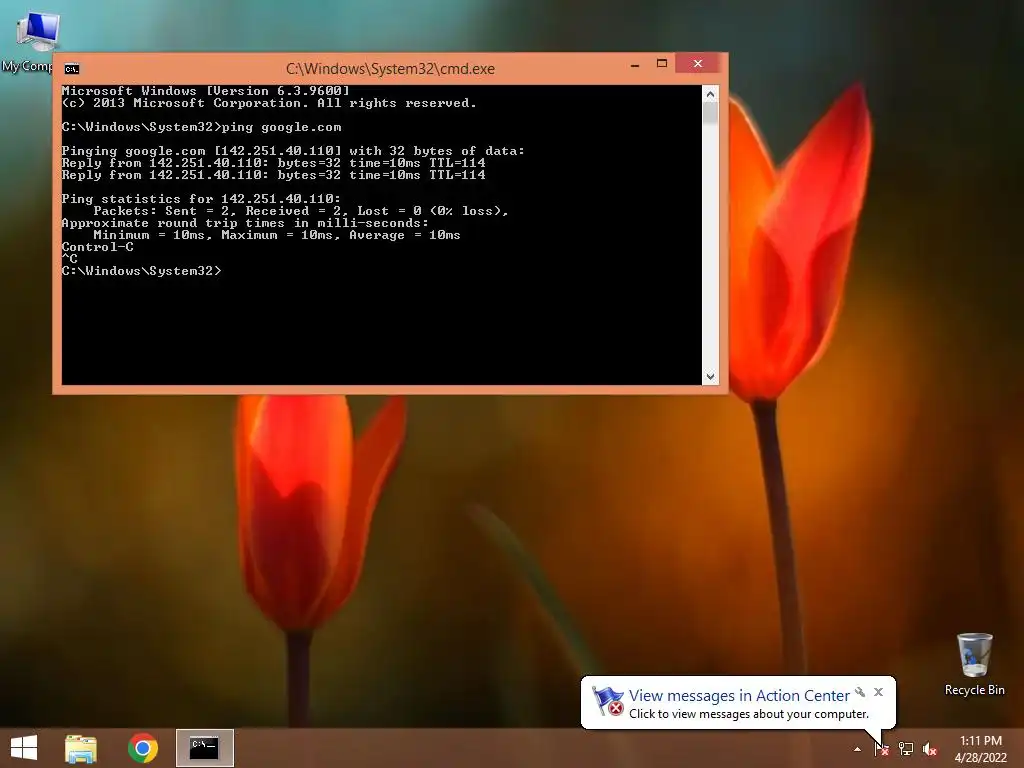Click the 'Microsoft Windows [Version 6.3.9600]' line
This screenshot has width=1024, height=768.
[x=205, y=91]
